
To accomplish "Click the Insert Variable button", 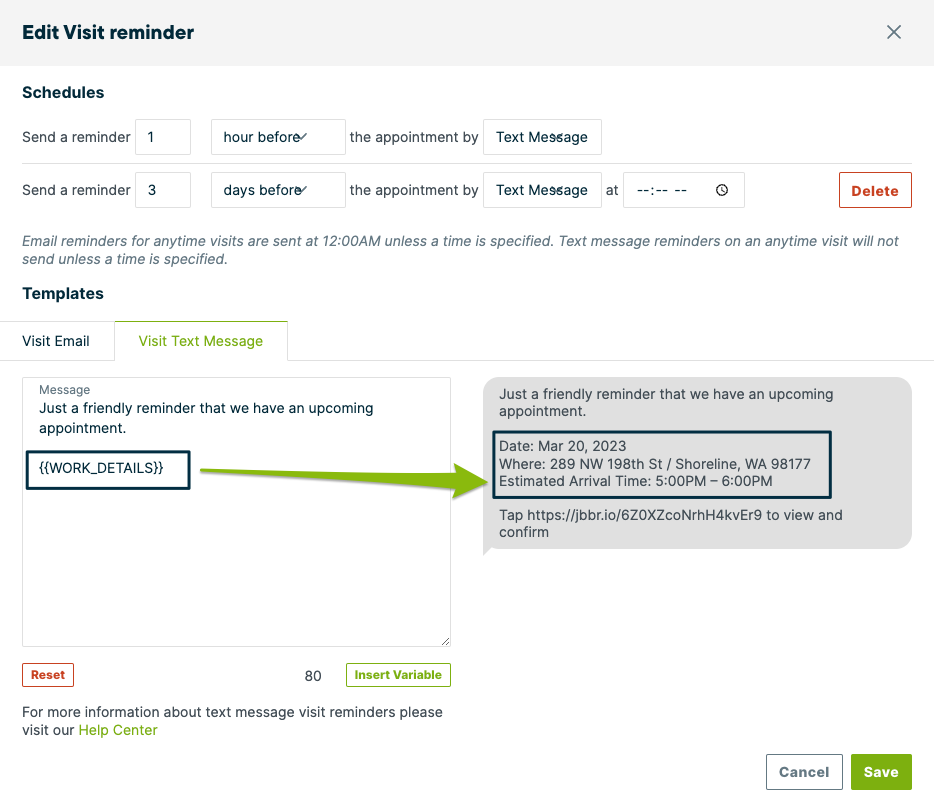I will click(x=397, y=675).
